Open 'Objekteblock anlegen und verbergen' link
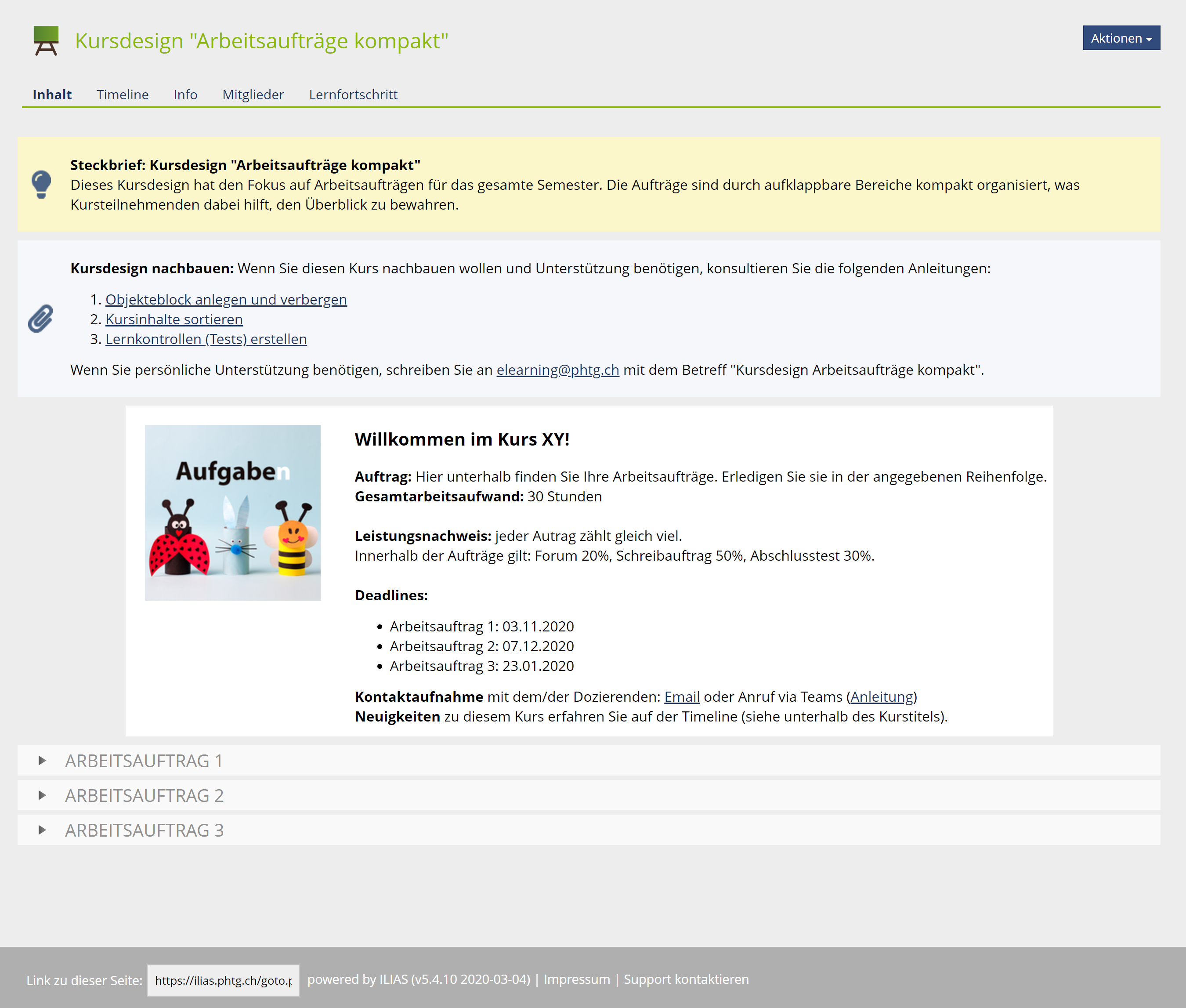Screen dimensions: 1186x1008 [x=226, y=299]
